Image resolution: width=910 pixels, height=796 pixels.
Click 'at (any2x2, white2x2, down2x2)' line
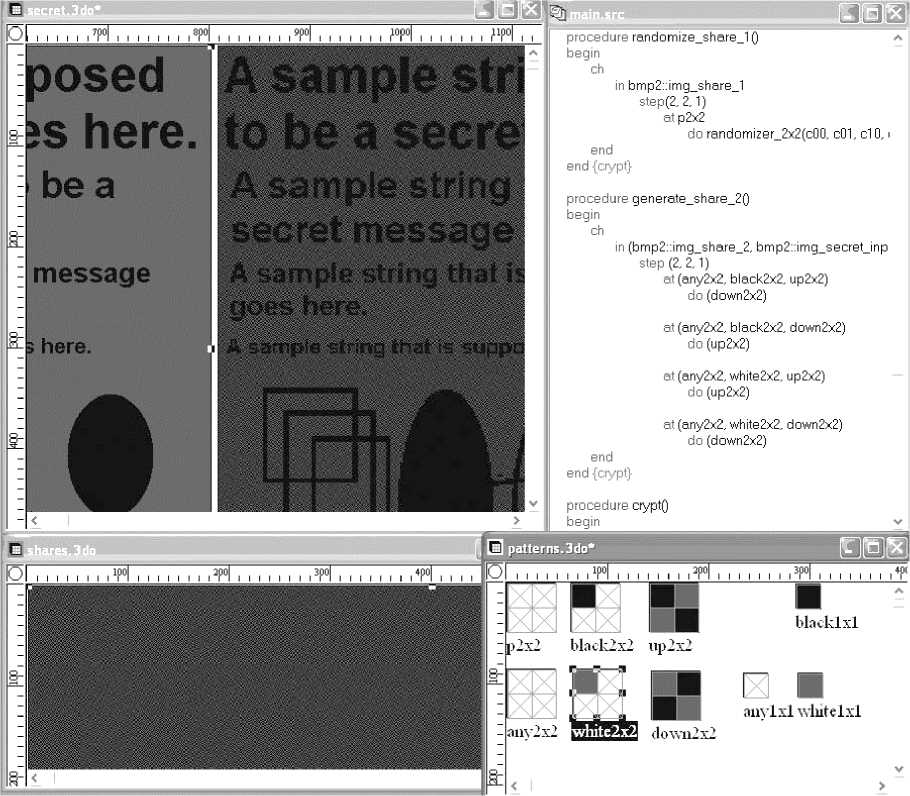[x=752, y=424]
